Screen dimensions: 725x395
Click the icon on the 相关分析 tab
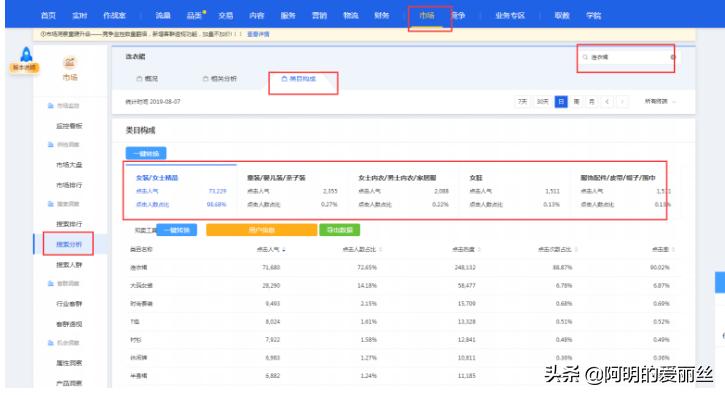(206, 79)
